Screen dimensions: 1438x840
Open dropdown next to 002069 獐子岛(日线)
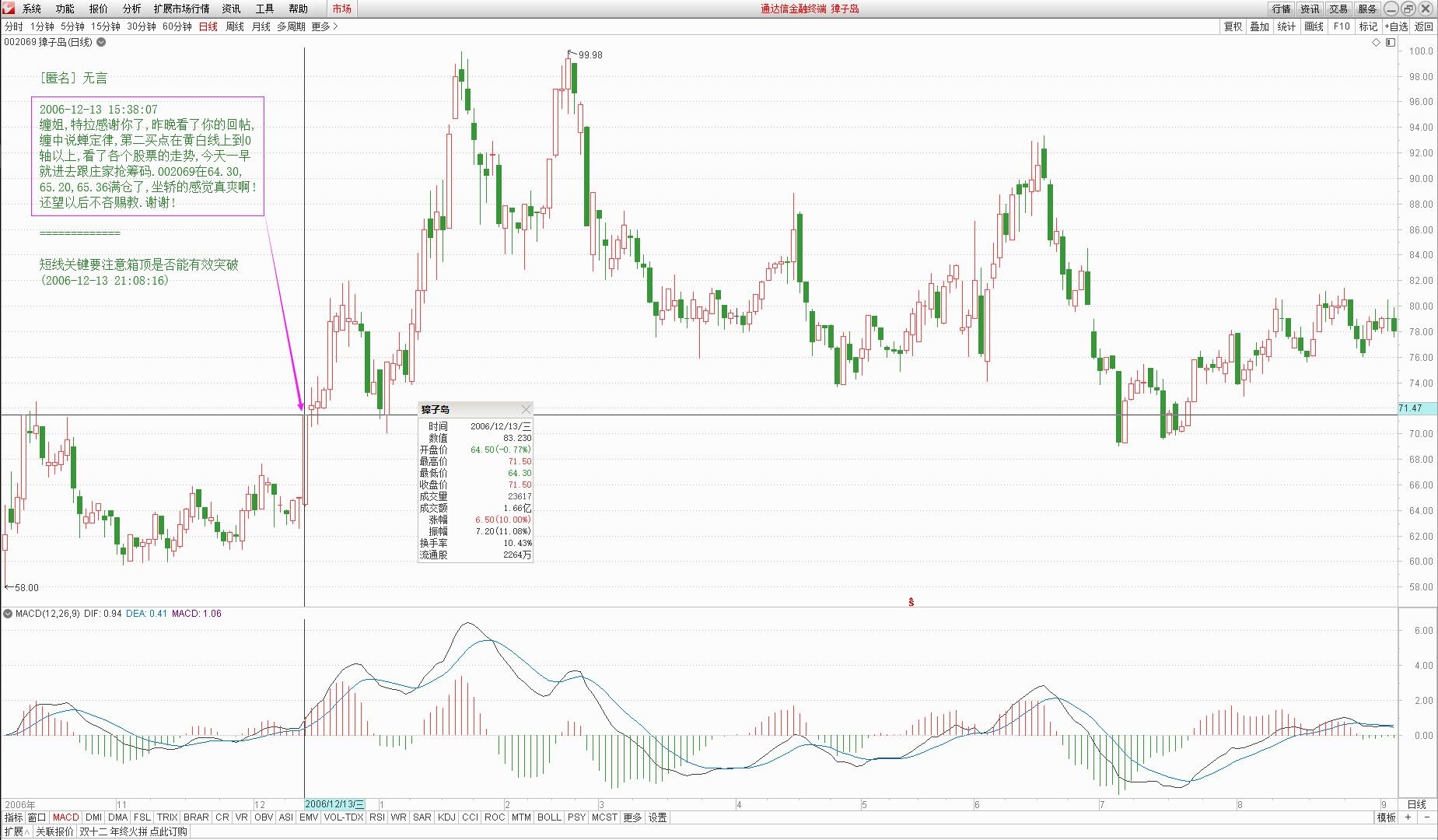coord(101,42)
